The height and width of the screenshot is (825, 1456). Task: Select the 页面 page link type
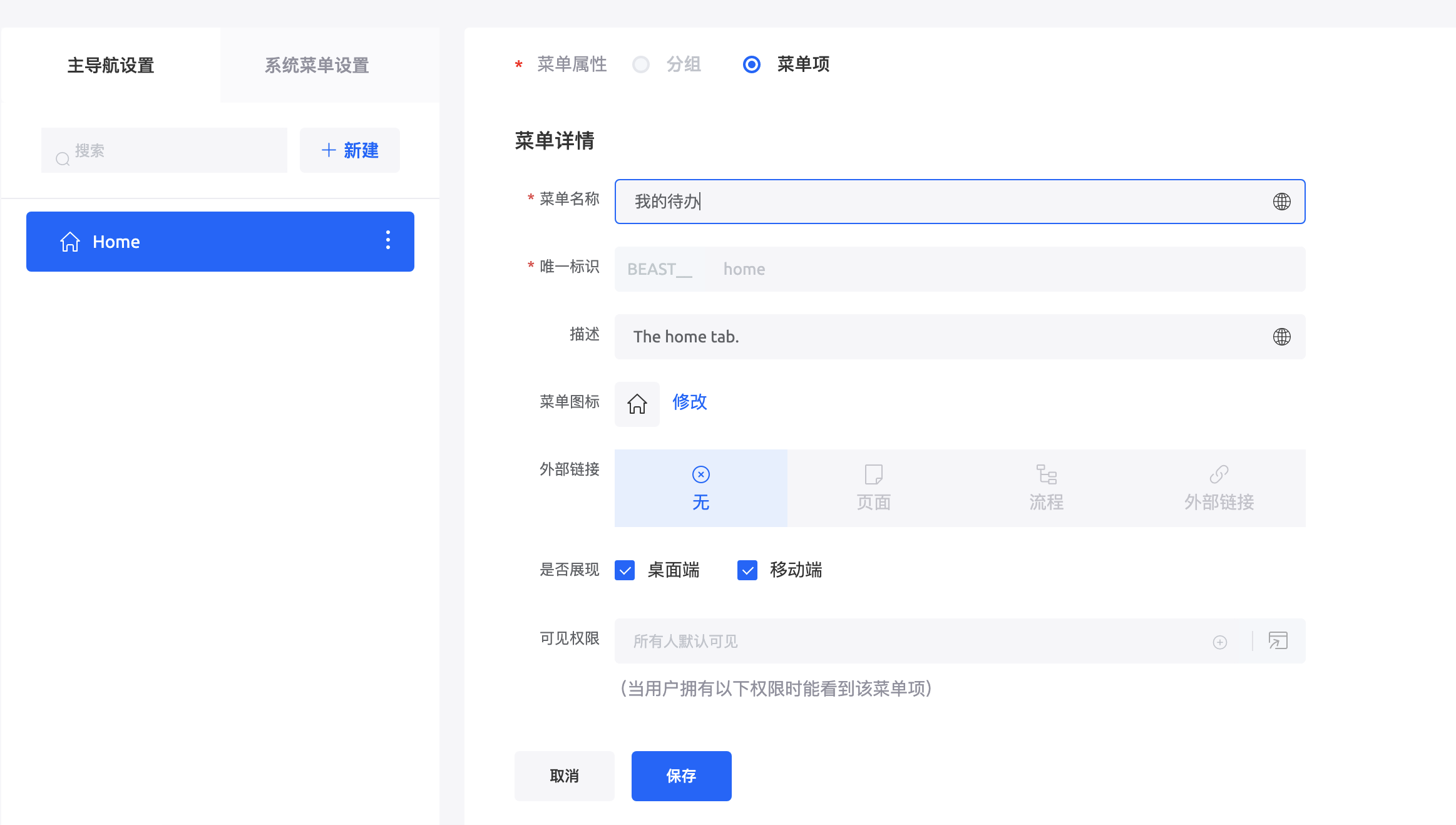click(x=873, y=488)
